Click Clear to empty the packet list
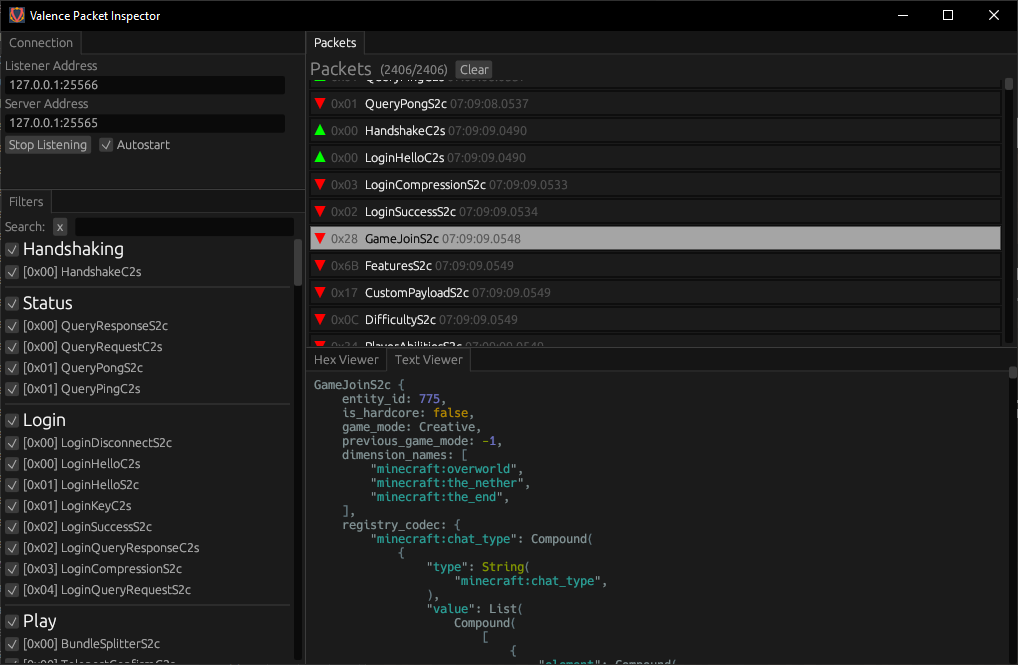The image size is (1018, 665). pyautogui.click(x=473, y=69)
